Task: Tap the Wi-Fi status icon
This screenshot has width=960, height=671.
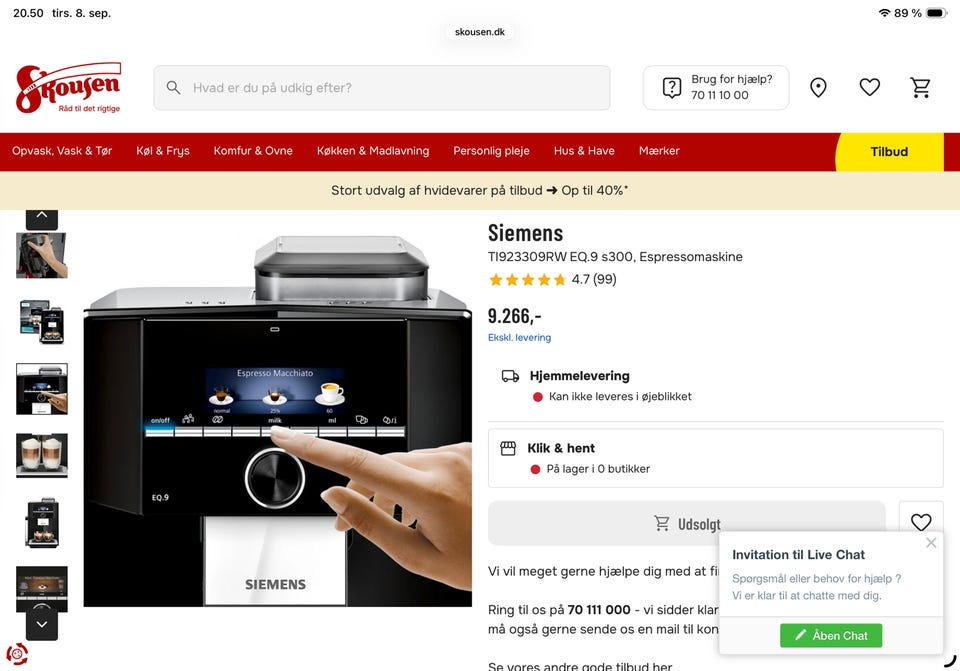Action: coord(884,13)
